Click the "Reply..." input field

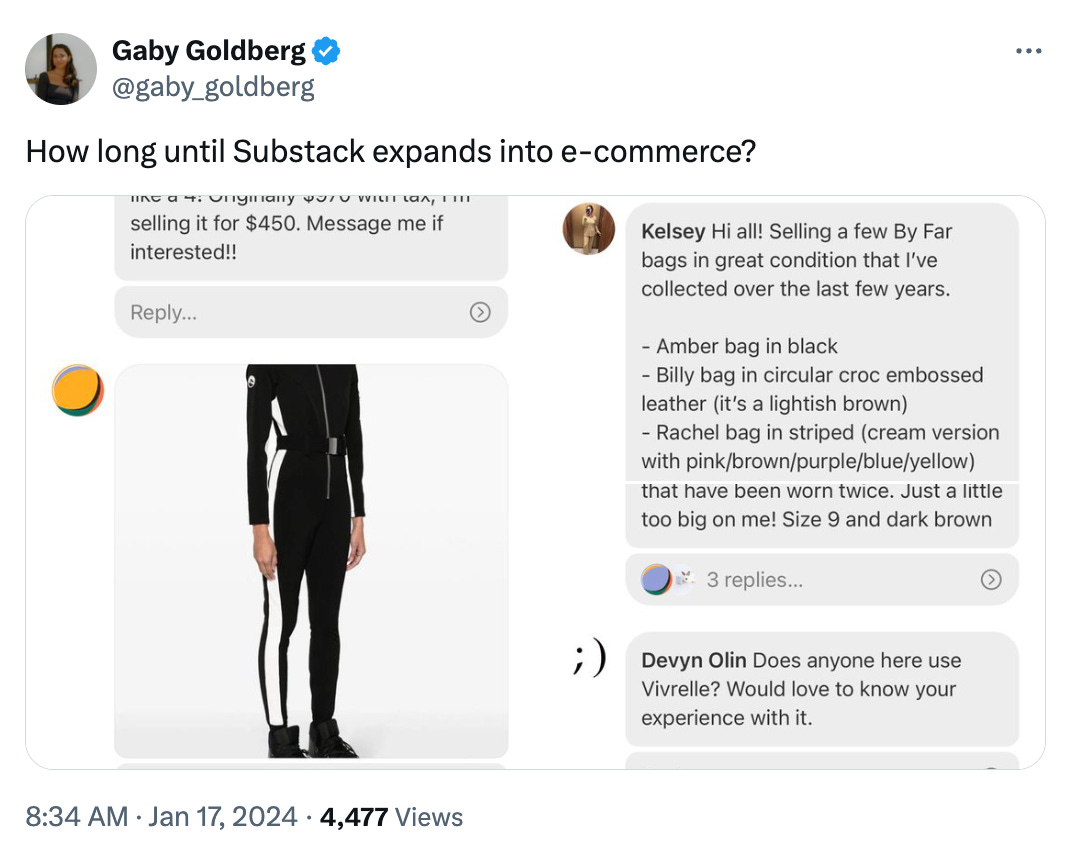[200, 312]
